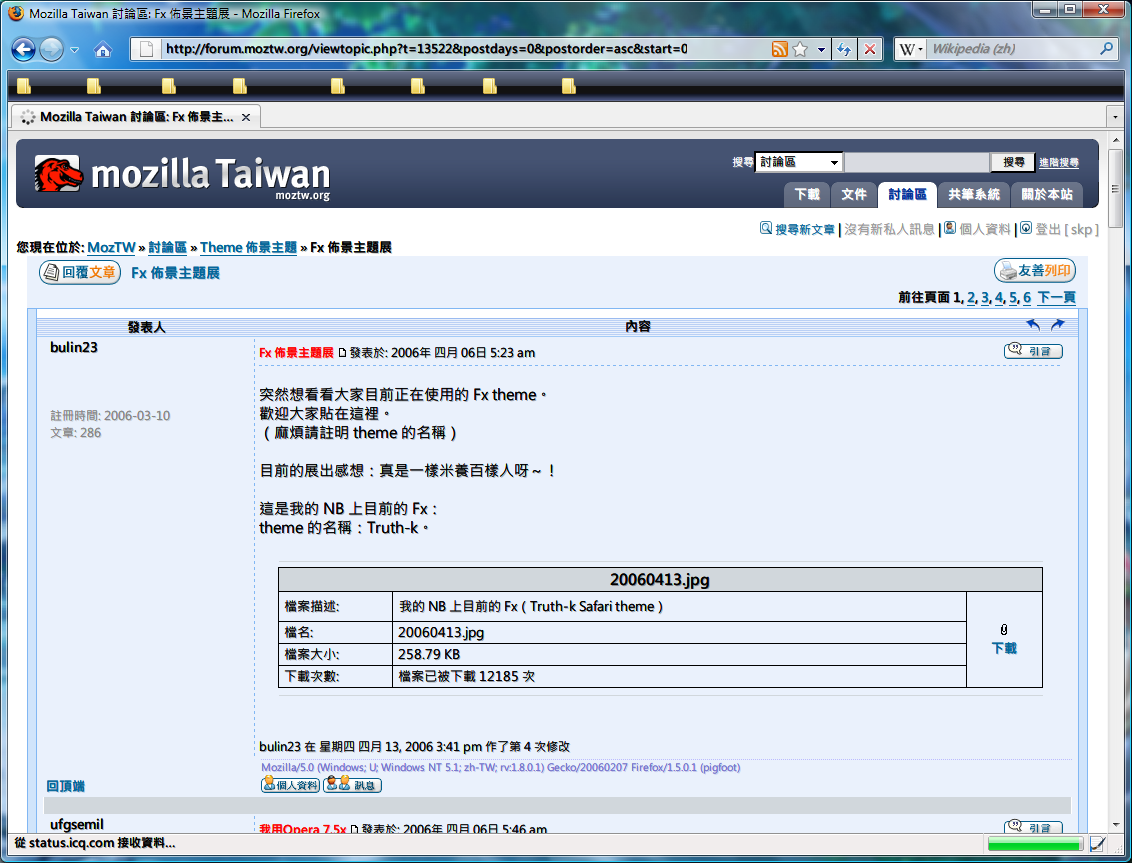Click 下一頁 next page link

pos(1056,298)
